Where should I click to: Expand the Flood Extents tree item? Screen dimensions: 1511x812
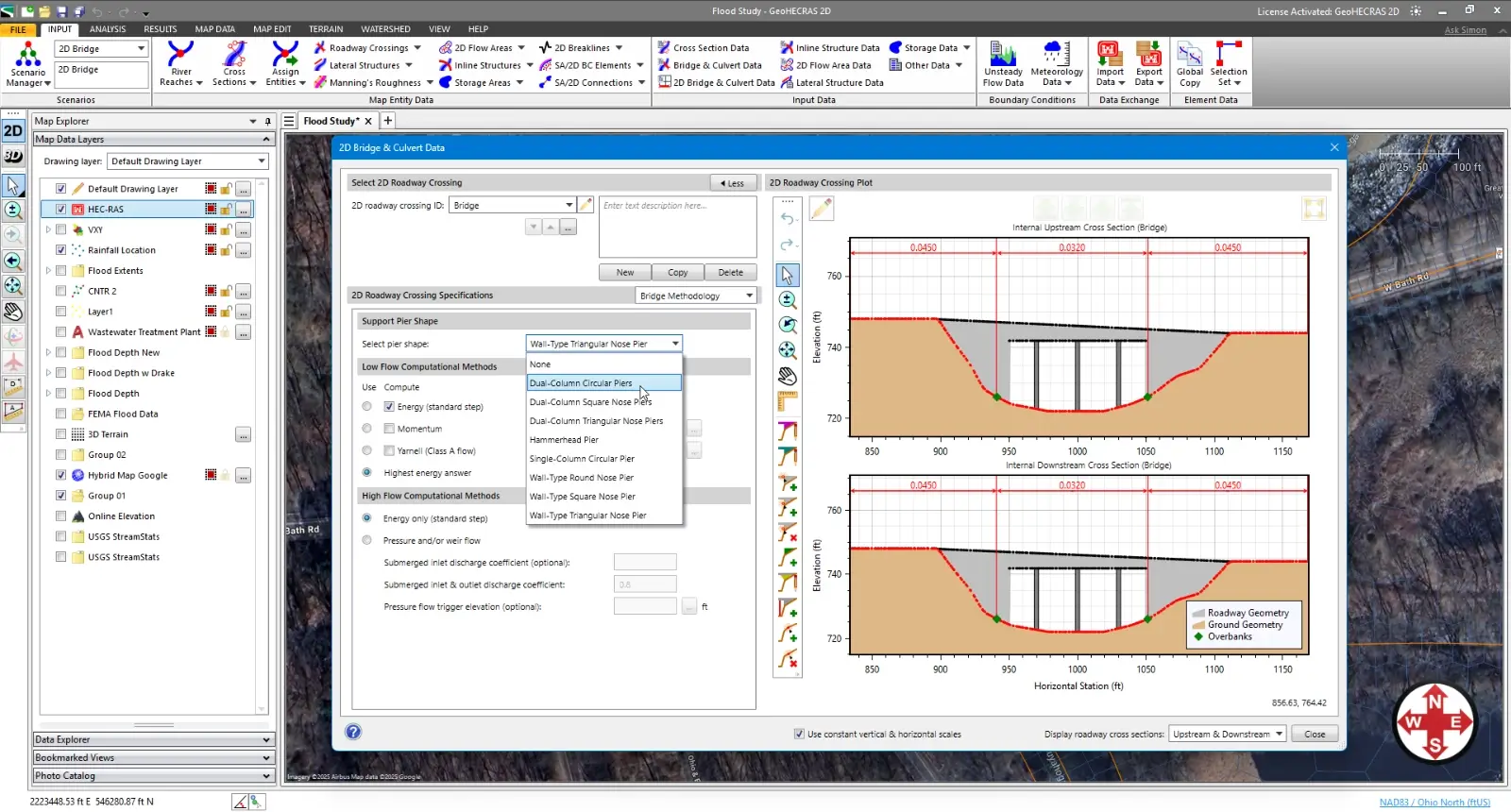(48, 271)
